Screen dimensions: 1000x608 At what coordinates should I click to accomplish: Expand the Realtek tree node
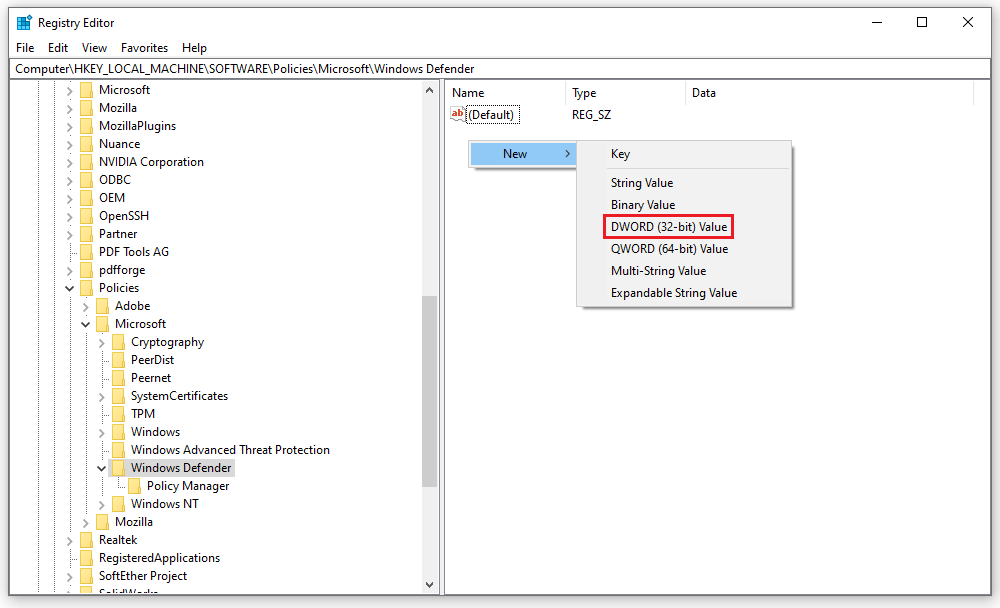[70, 540]
